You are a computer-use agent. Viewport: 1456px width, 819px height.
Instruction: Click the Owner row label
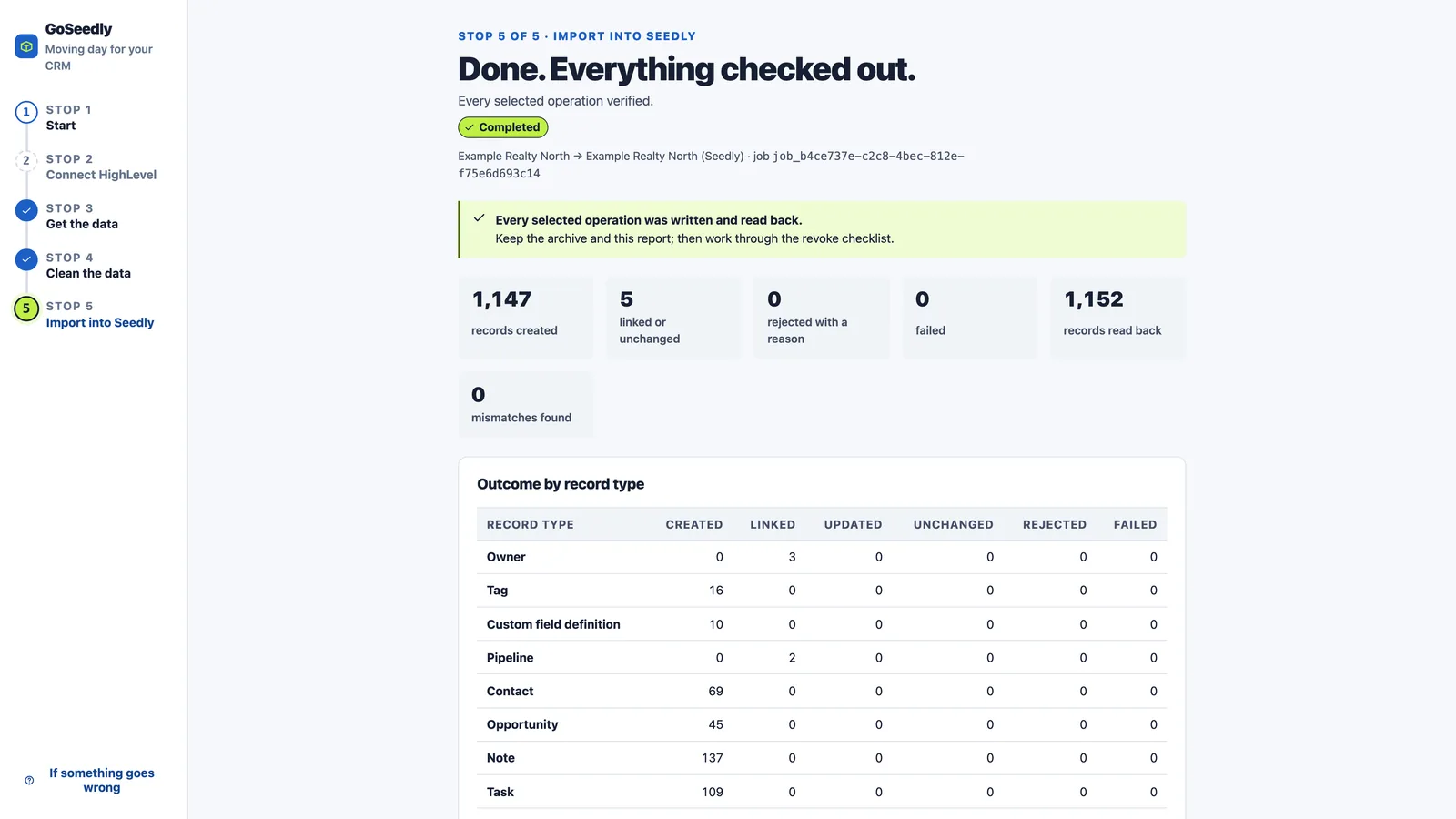506,557
